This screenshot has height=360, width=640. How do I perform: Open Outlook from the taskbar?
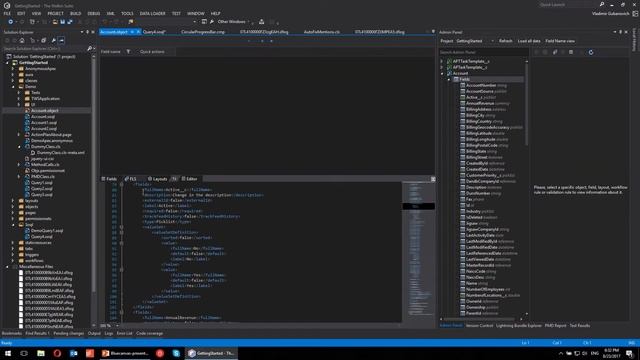pos(73,353)
